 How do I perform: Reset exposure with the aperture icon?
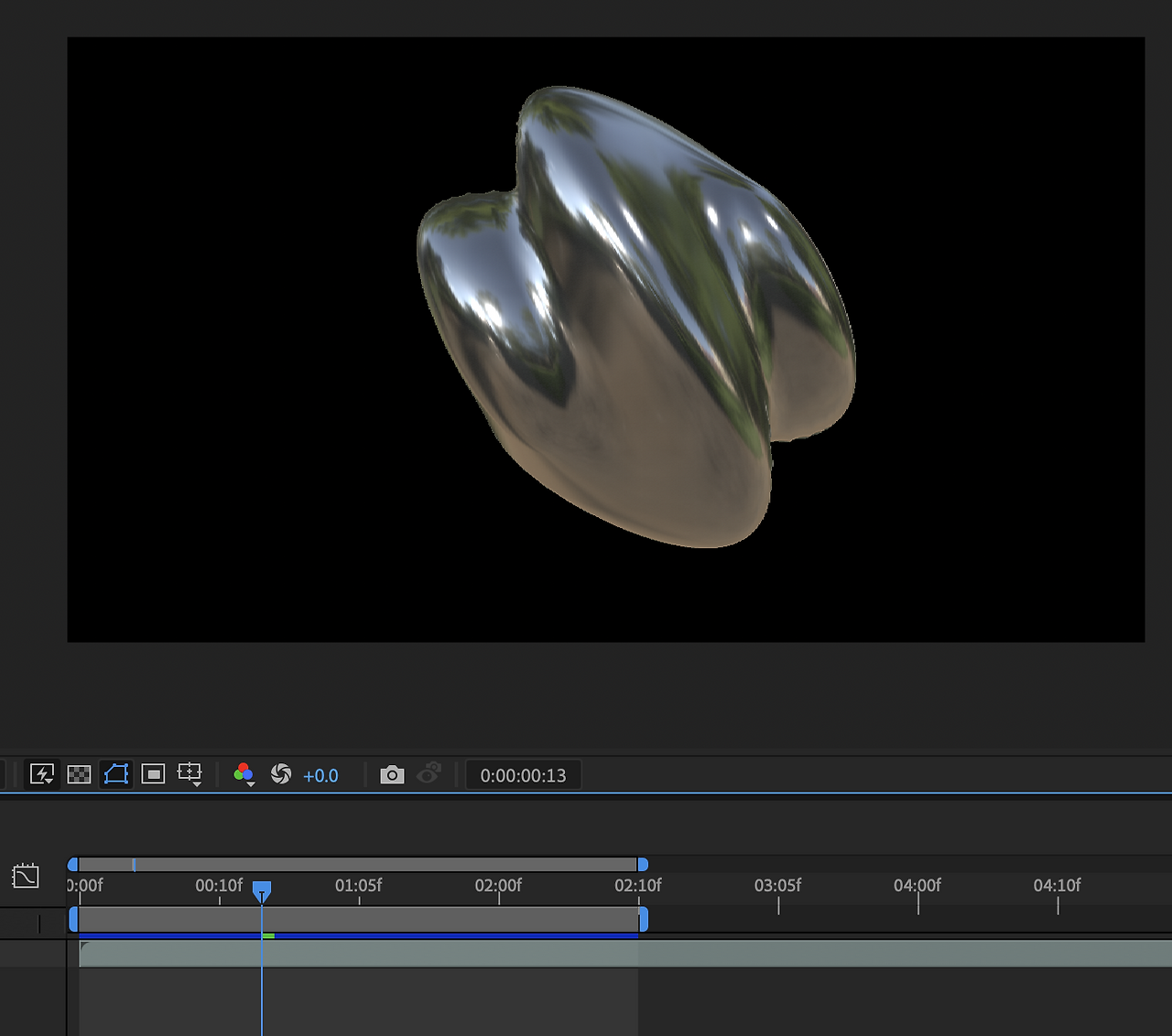281,775
